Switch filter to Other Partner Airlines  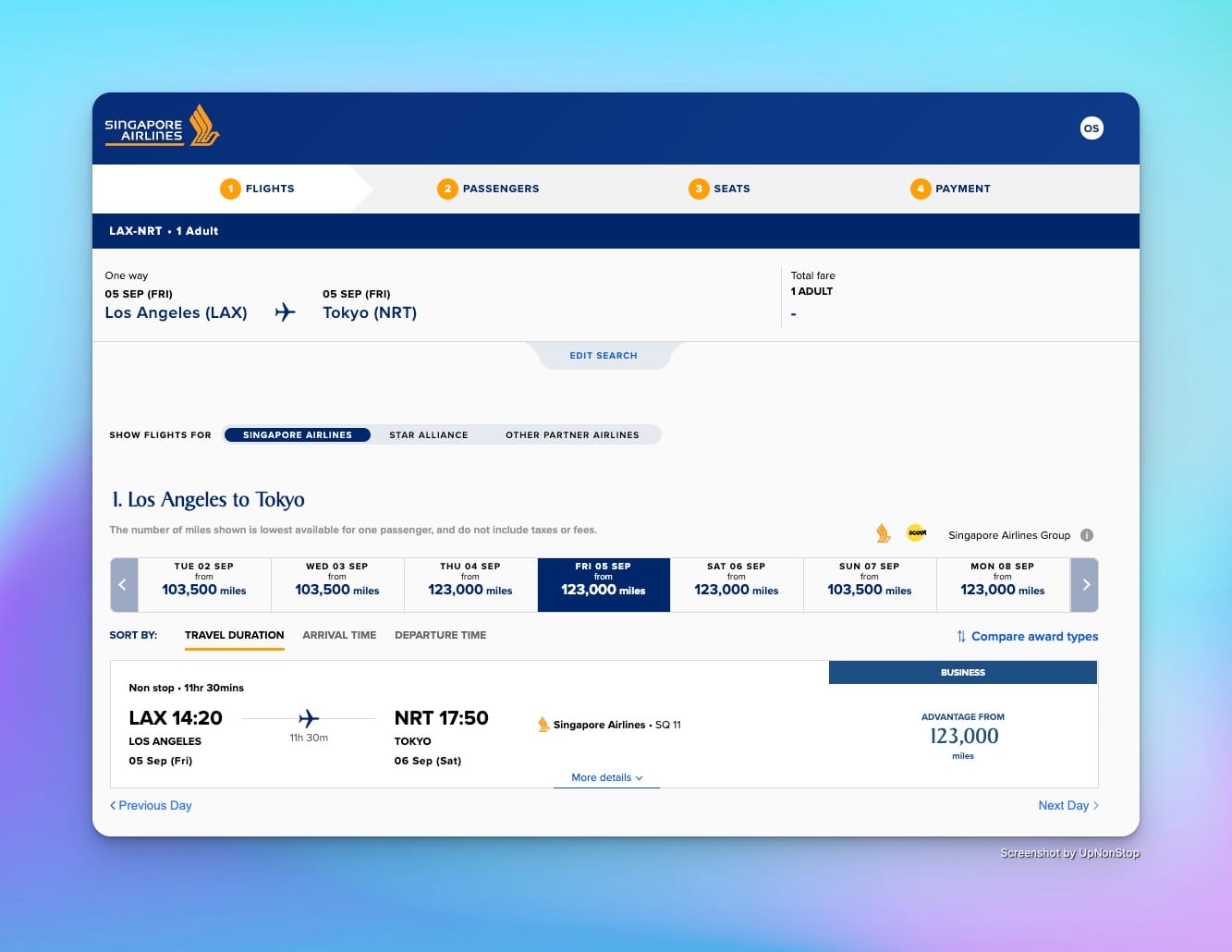tap(572, 435)
